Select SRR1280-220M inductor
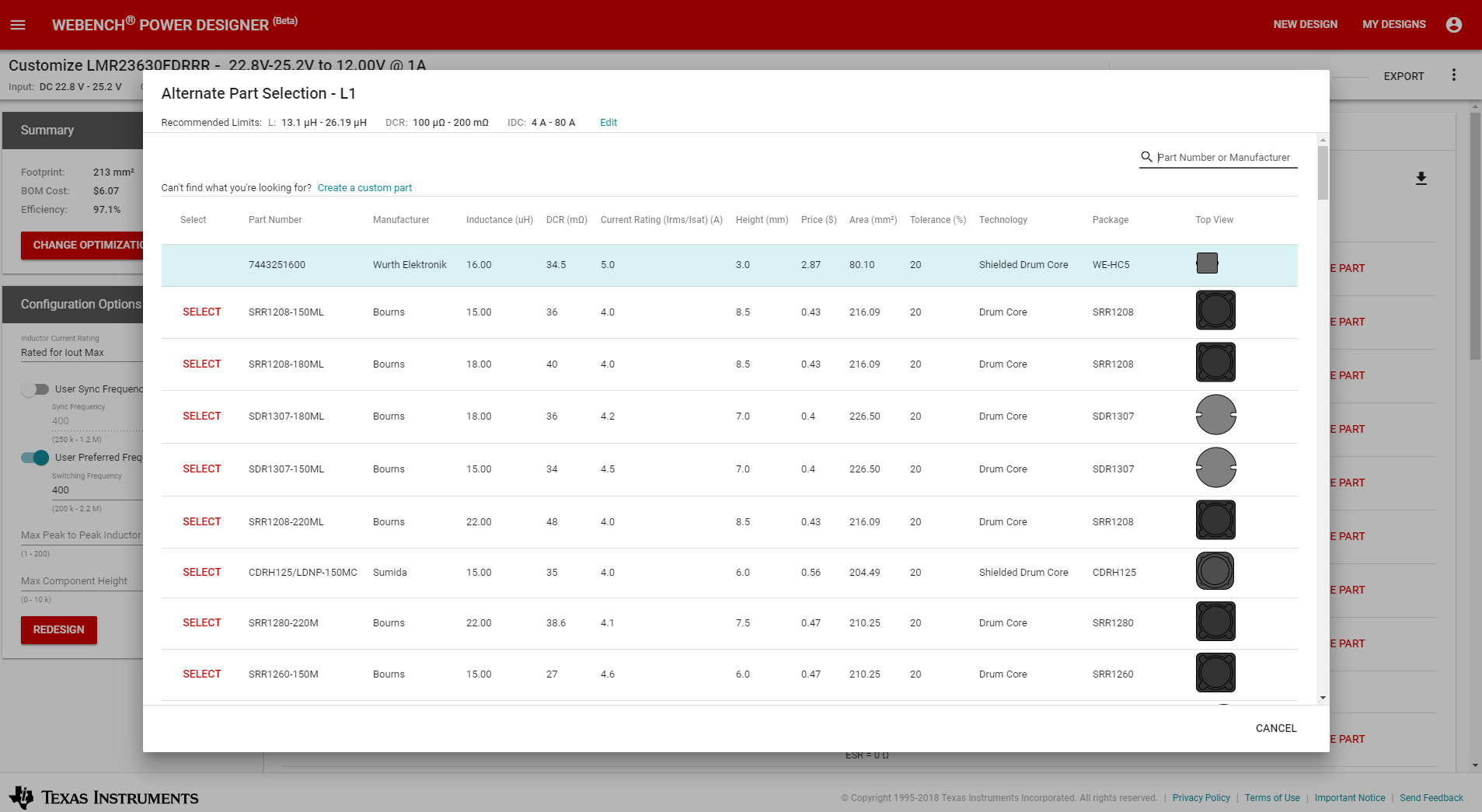Viewport: 1482px width, 812px height. [x=202, y=622]
